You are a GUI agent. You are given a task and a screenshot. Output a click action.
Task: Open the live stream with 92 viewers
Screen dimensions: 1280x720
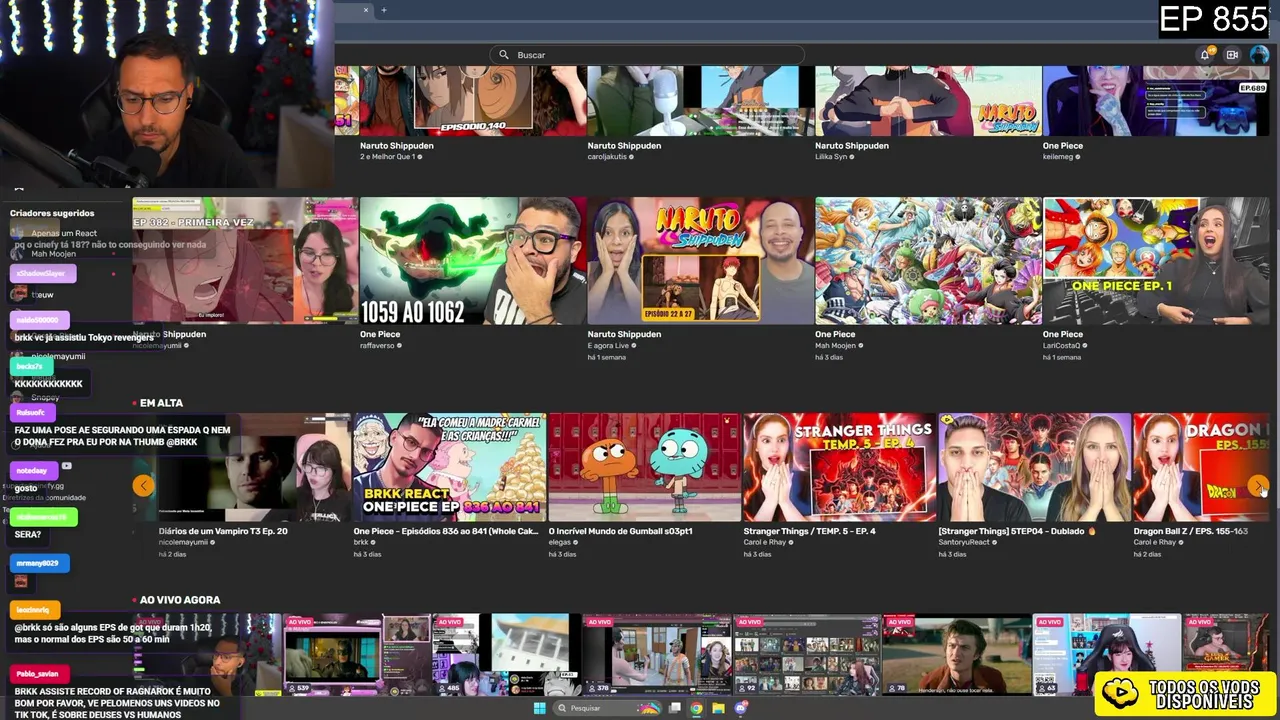point(806,655)
